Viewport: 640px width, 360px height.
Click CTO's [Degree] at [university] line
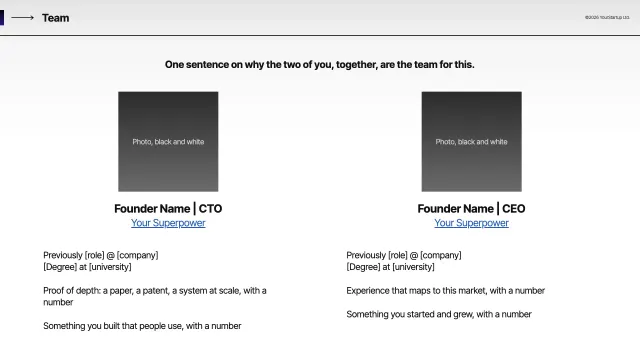click(x=87, y=267)
